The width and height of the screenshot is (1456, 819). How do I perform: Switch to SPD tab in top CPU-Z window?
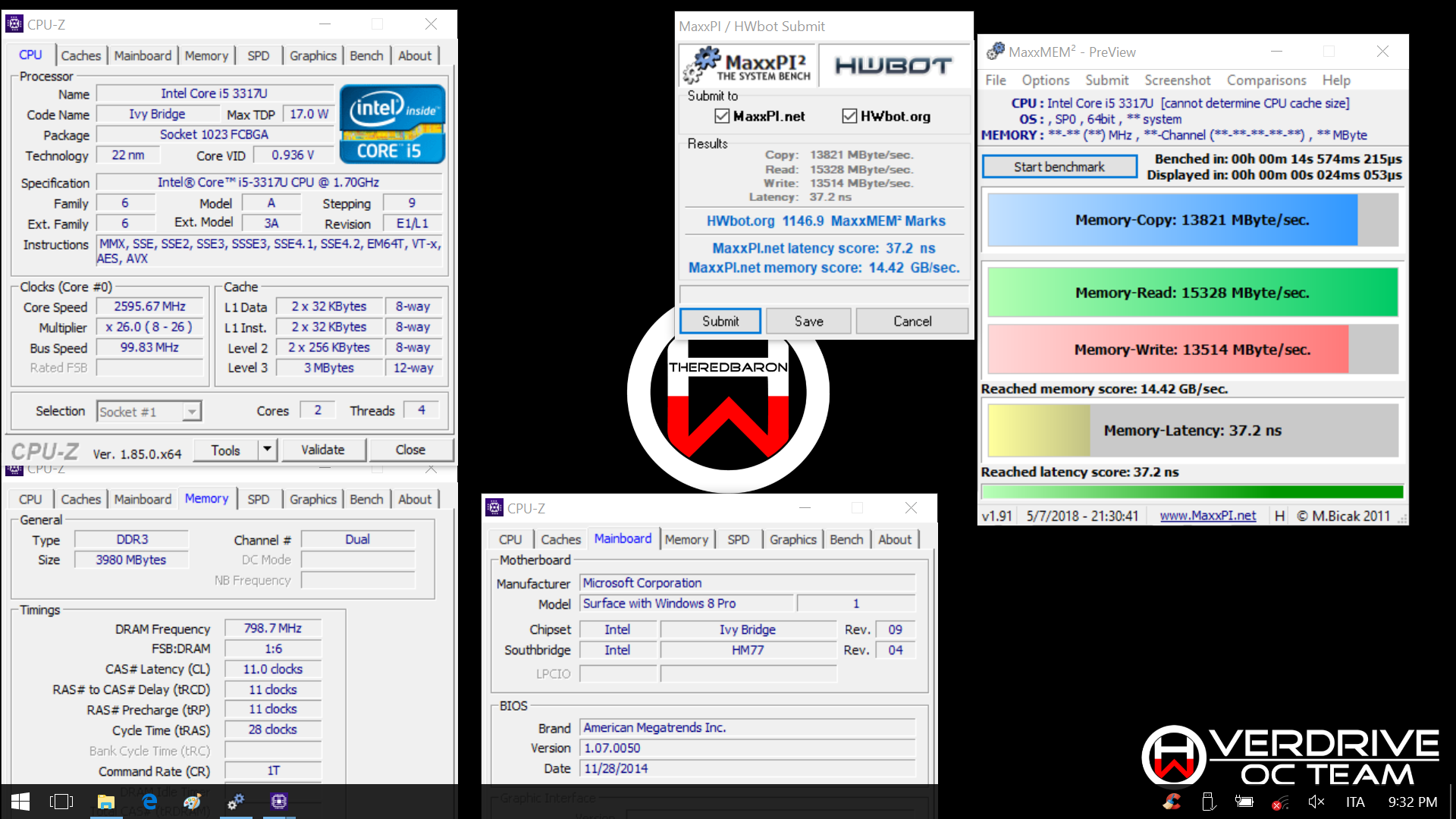coord(259,55)
